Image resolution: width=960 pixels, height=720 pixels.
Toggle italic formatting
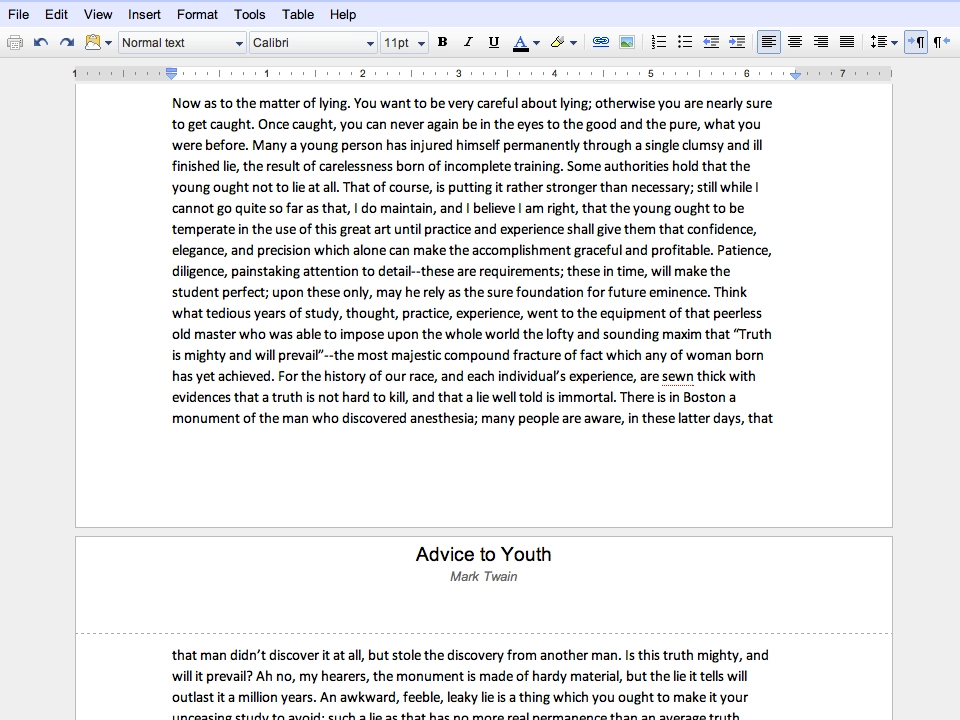click(x=468, y=42)
